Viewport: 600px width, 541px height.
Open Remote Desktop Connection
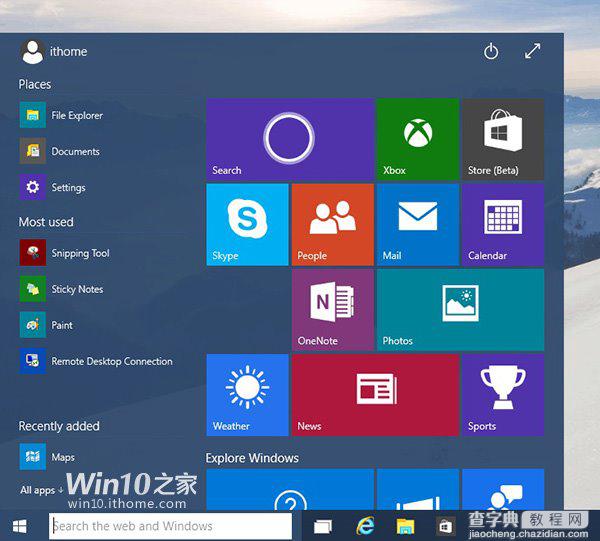[96, 361]
